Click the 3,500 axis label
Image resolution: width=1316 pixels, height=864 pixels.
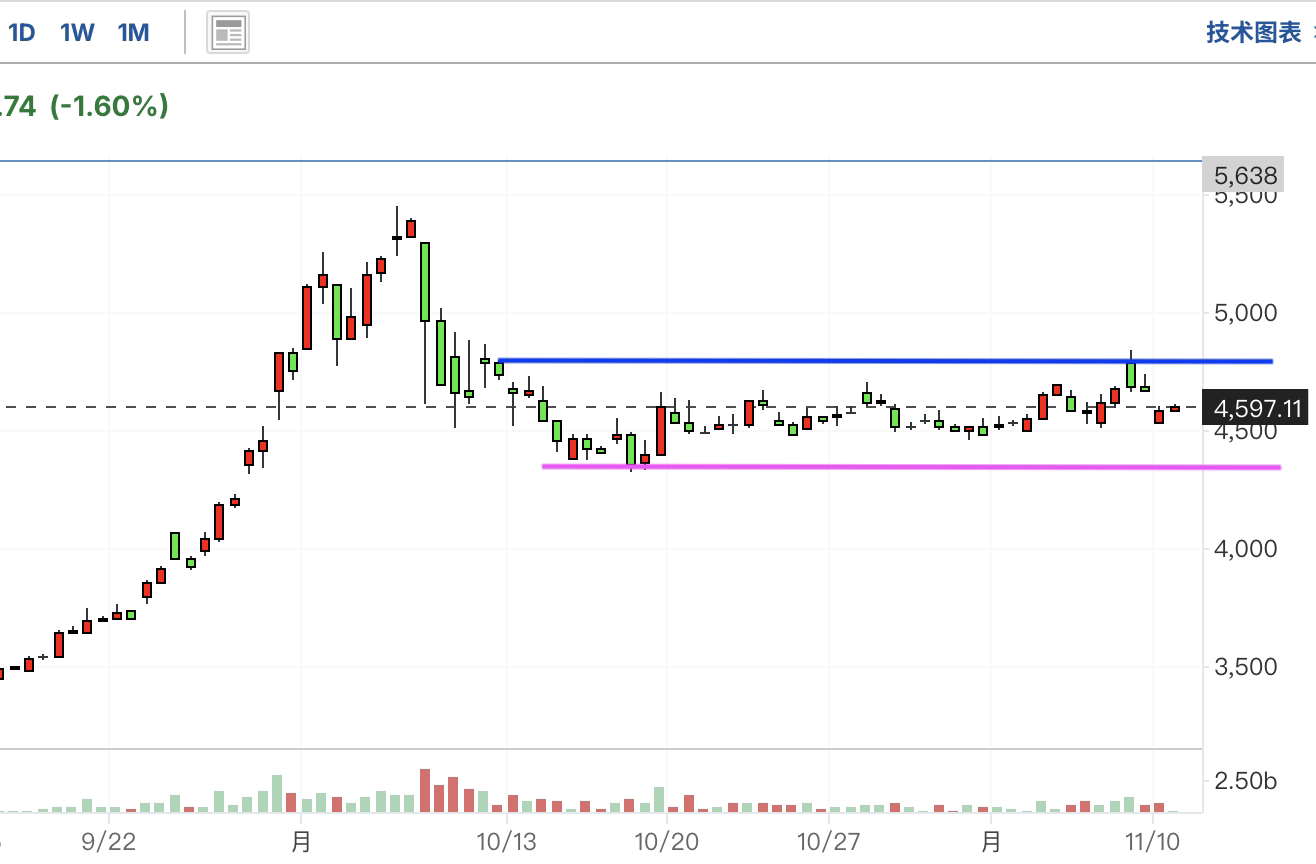pyautogui.click(x=1245, y=667)
